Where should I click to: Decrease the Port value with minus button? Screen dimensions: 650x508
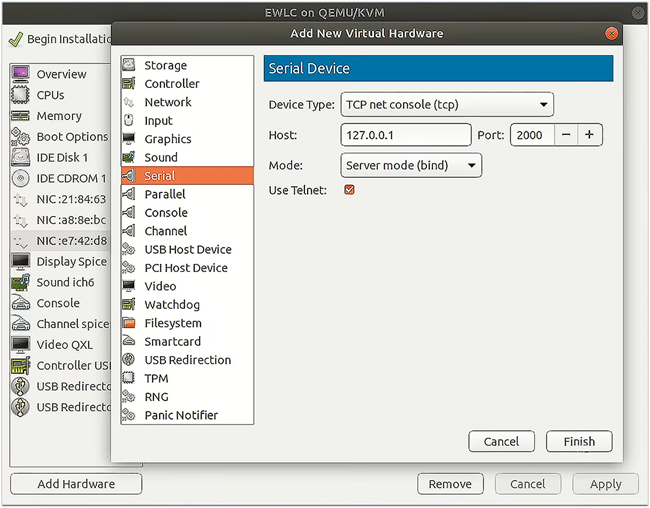566,135
